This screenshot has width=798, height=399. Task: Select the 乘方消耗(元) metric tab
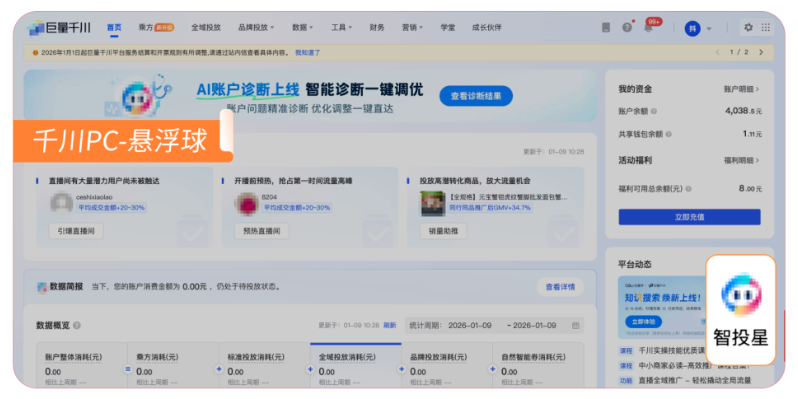point(173,366)
